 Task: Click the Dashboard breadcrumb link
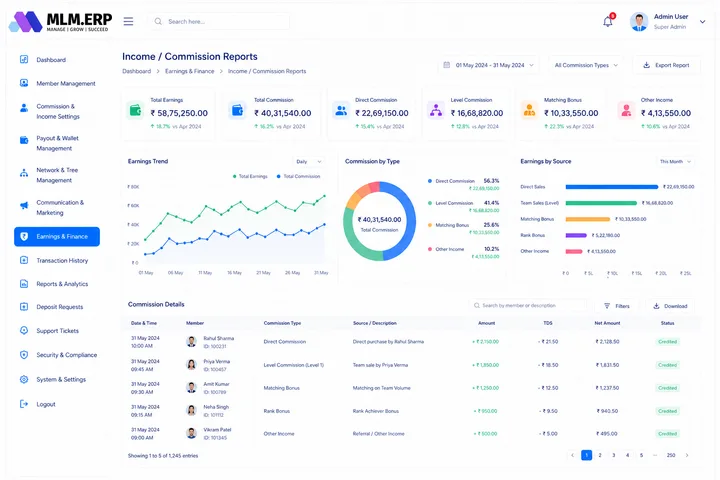point(136,71)
